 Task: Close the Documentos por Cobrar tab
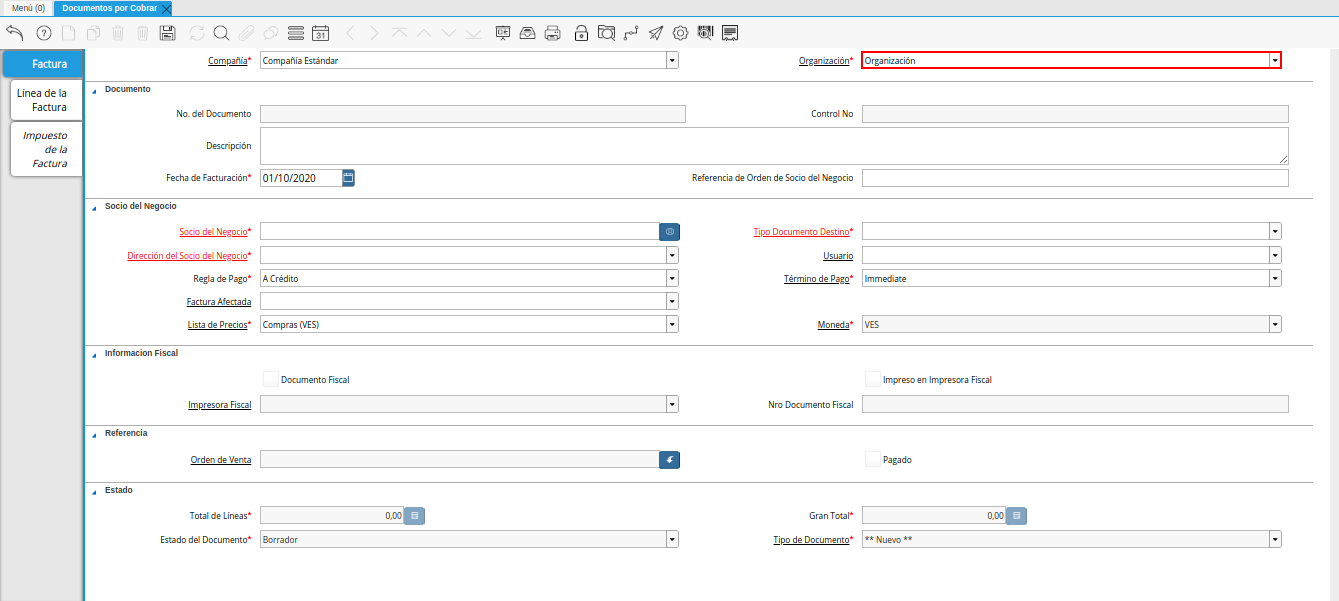[167, 8]
